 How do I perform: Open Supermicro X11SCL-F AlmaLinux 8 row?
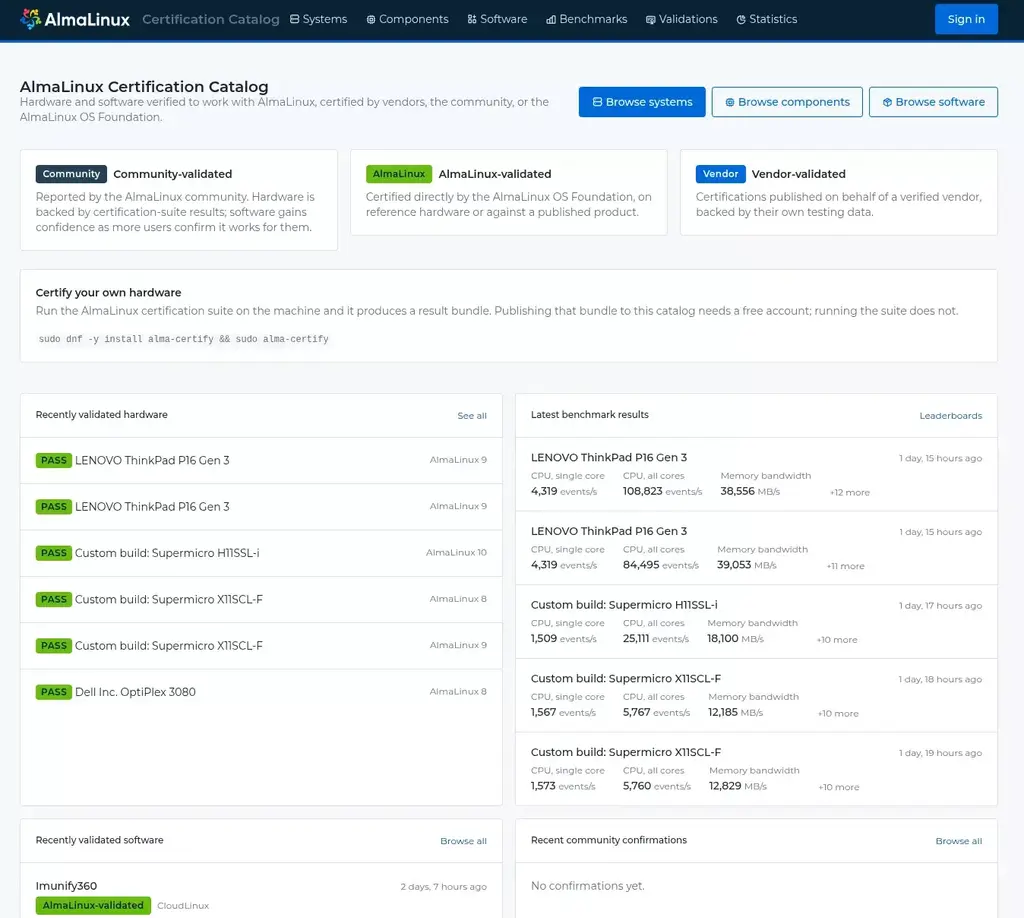tap(261, 599)
